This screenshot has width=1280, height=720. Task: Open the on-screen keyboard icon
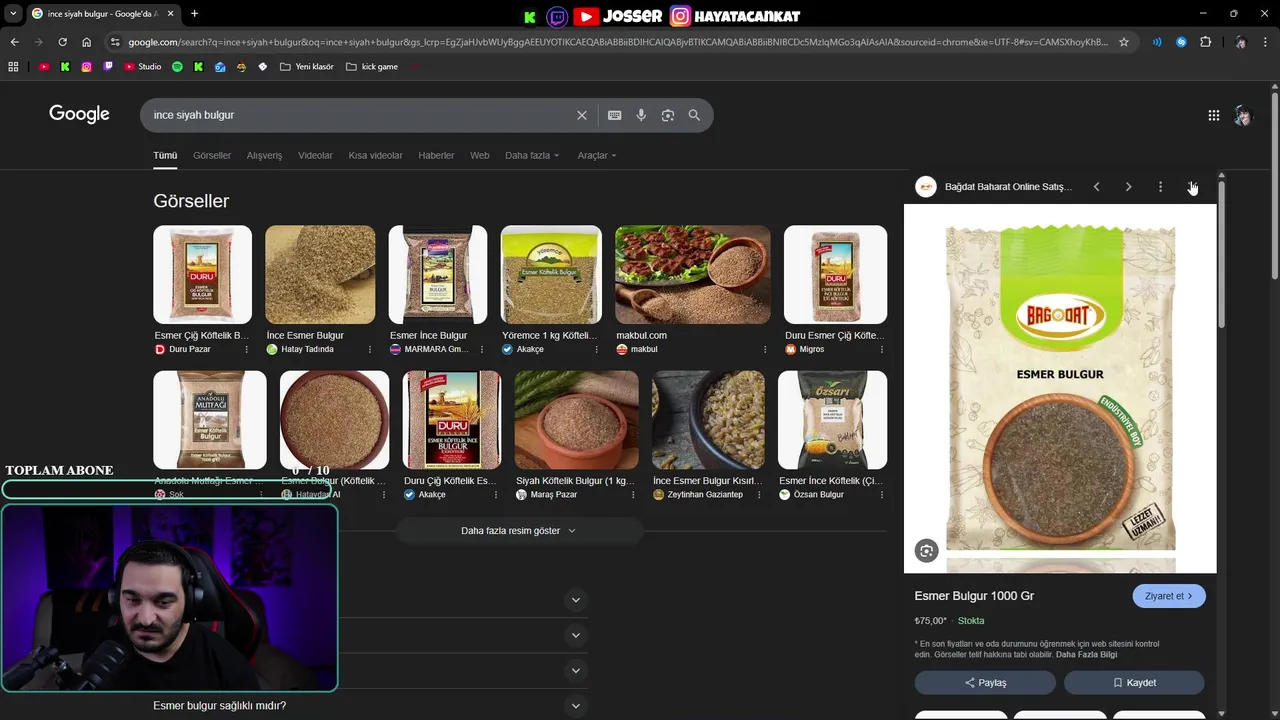614,115
